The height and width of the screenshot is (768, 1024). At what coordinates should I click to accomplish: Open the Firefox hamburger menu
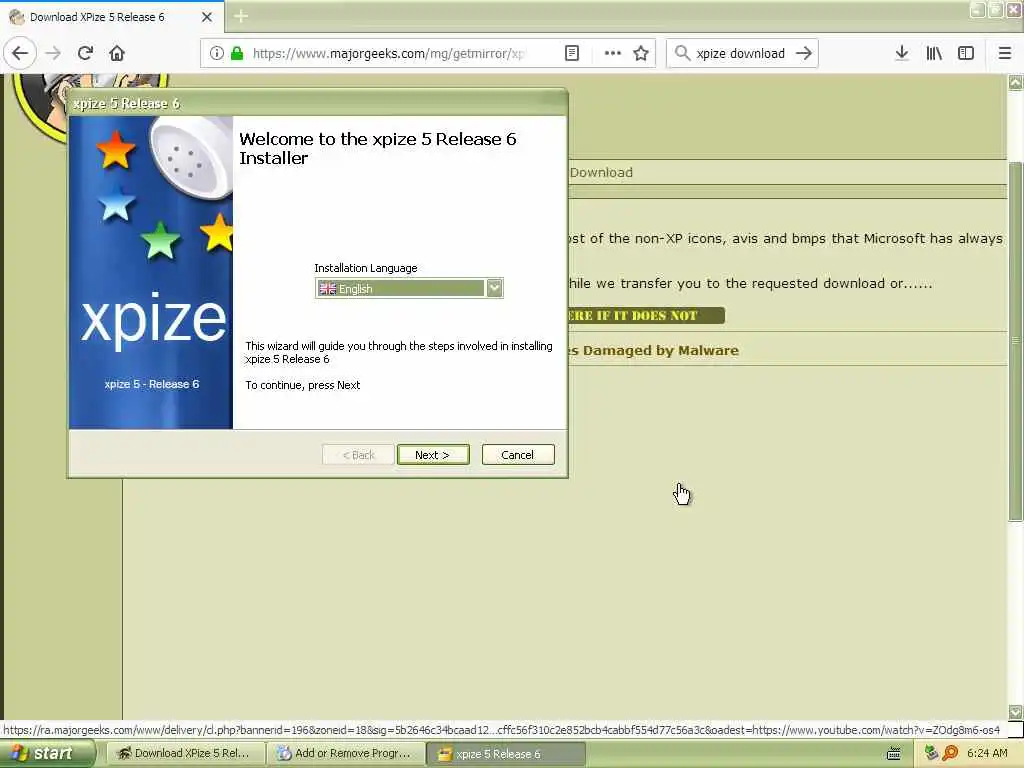(x=1005, y=53)
